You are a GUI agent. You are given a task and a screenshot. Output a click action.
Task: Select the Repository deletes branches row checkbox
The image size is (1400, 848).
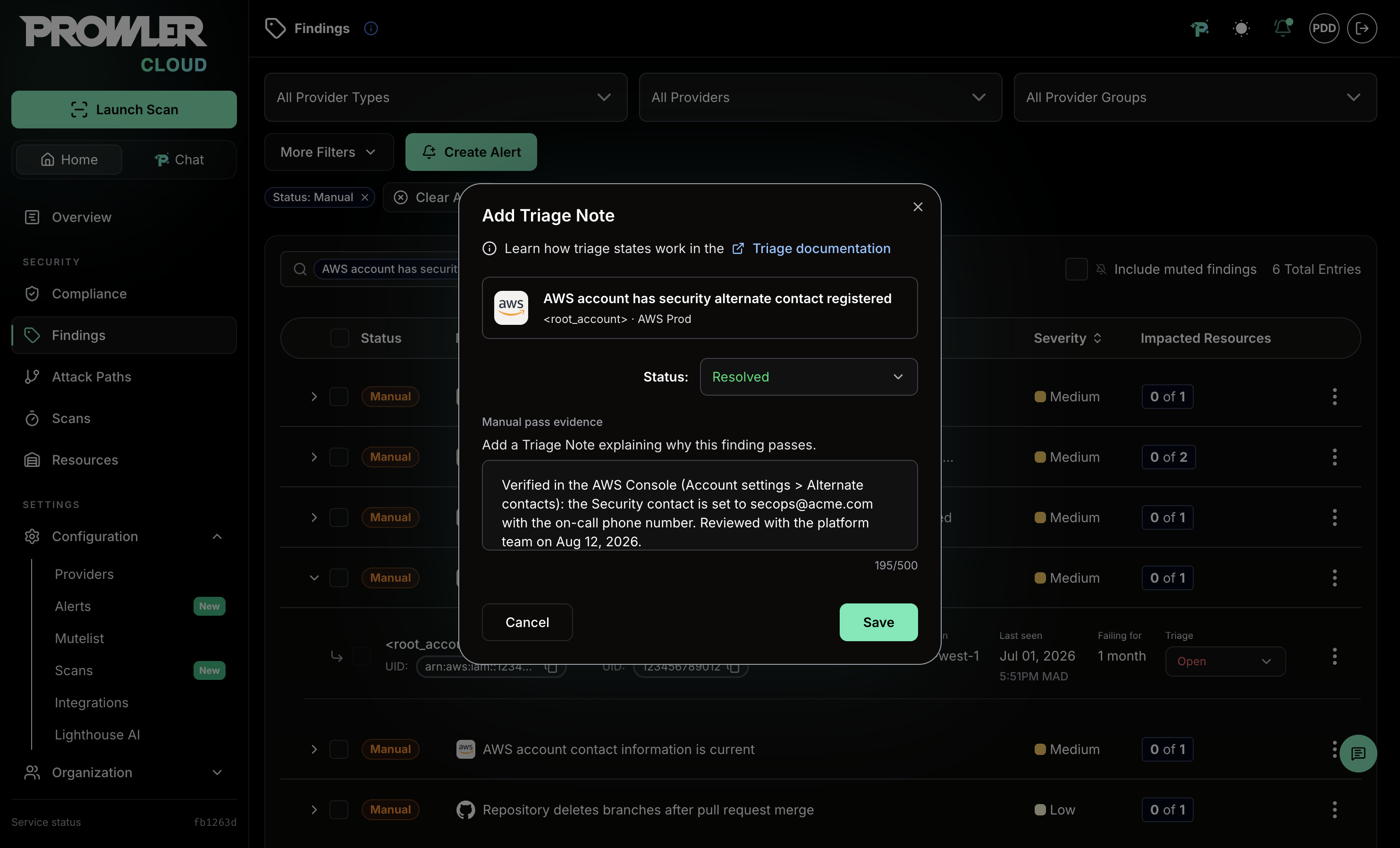[338, 810]
